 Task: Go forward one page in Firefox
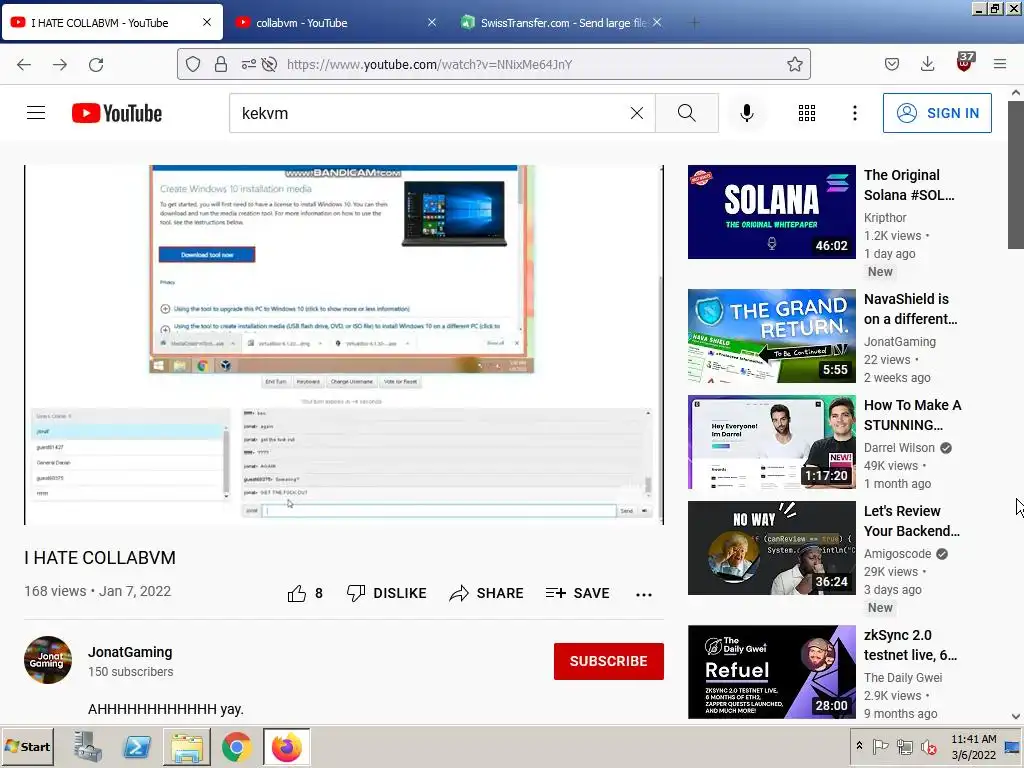[60, 64]
